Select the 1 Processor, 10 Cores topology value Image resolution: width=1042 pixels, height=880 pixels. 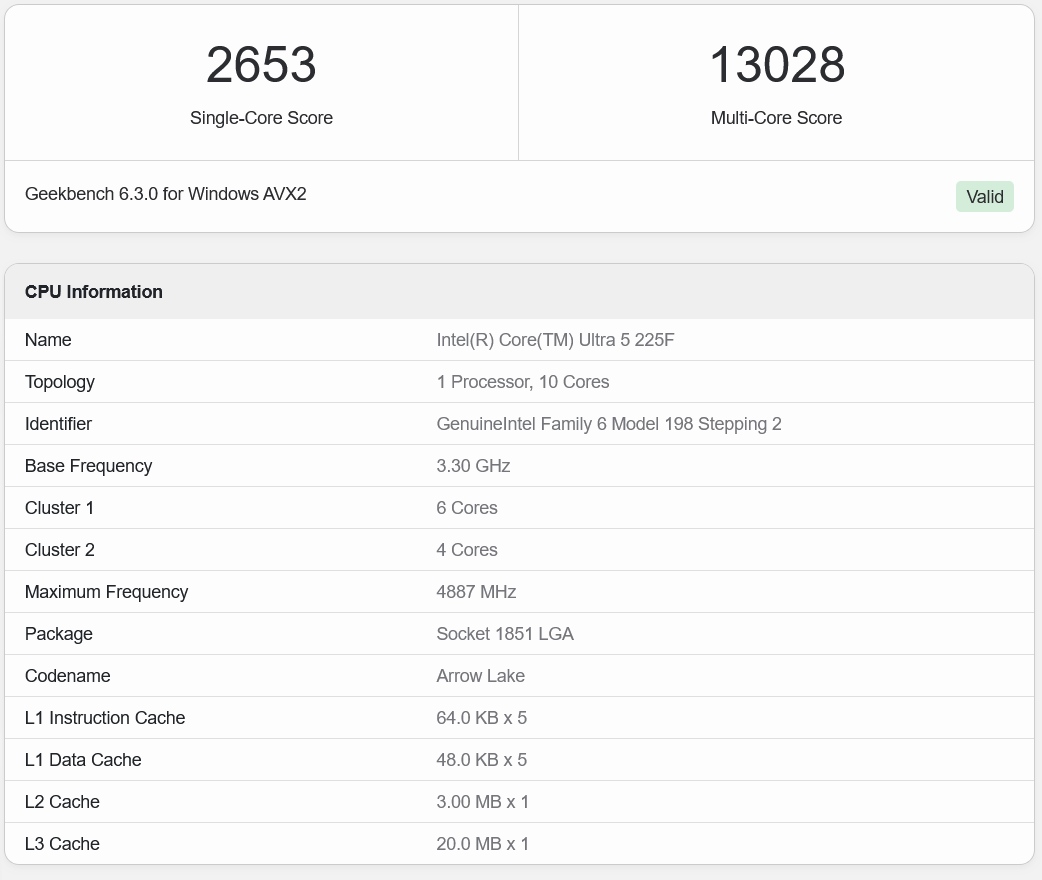point(522,382)
